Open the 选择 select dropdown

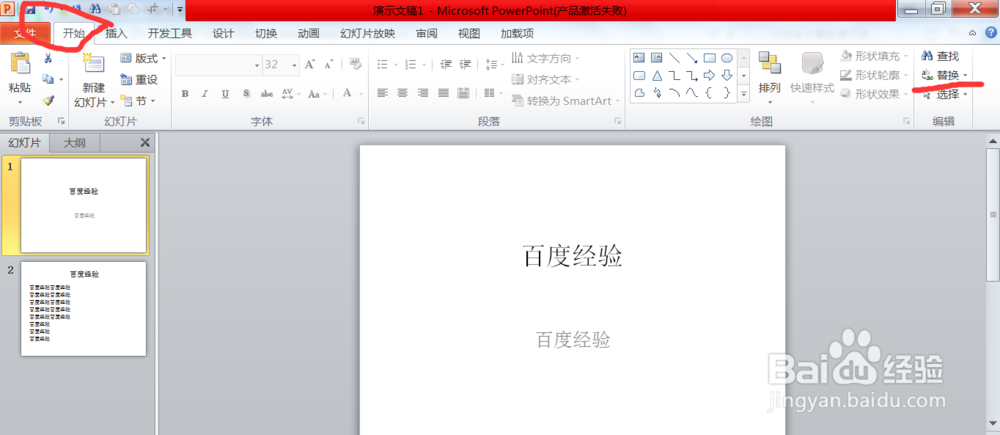[x=945, y=94]
